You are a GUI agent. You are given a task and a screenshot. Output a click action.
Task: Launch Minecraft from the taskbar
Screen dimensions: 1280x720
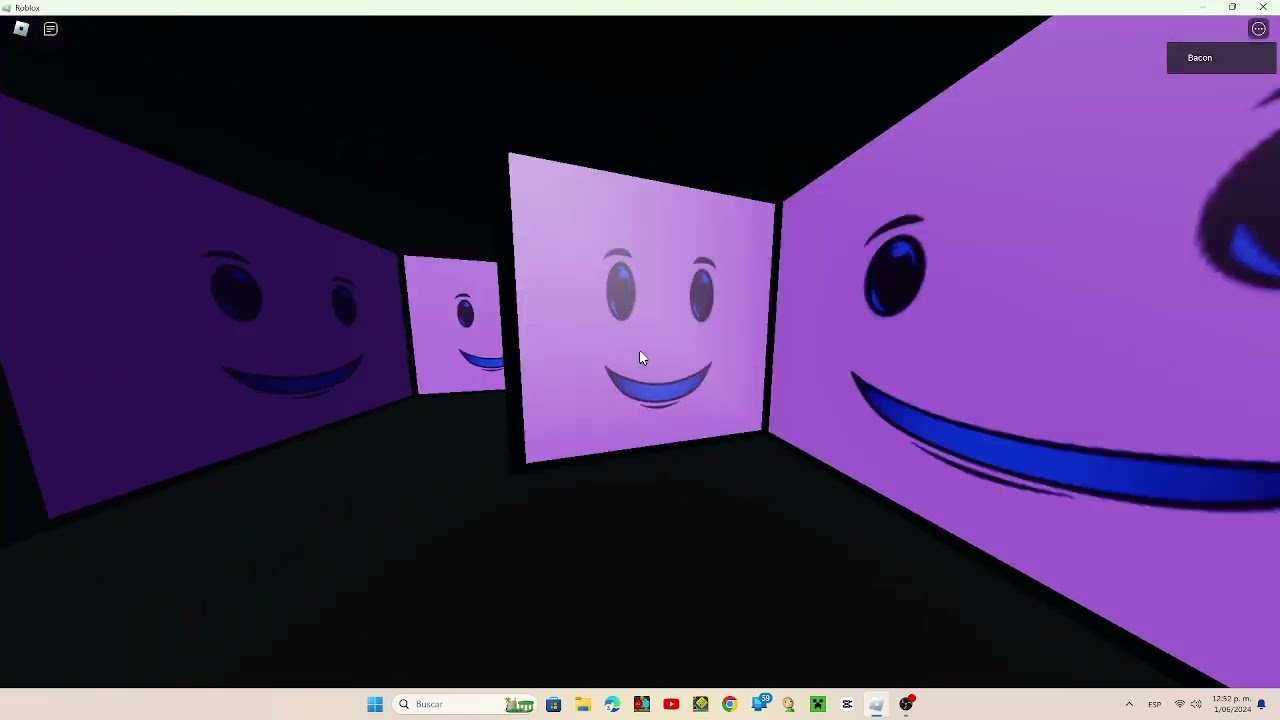[818, 704]
